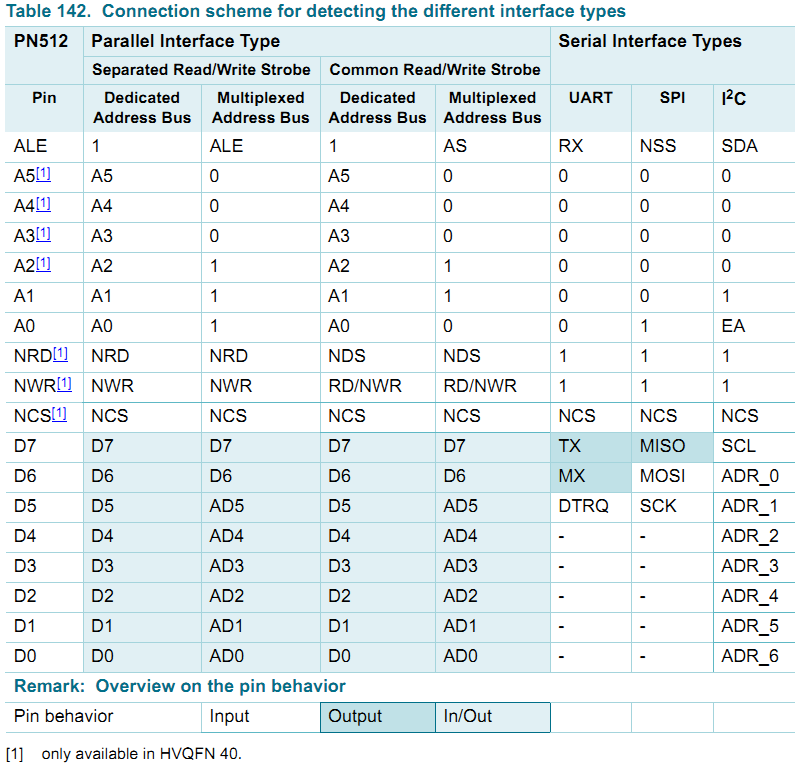This screenshot has height=767, width=803.
Task: Click the A1 pin name in first column
Action: pos(24,296)
